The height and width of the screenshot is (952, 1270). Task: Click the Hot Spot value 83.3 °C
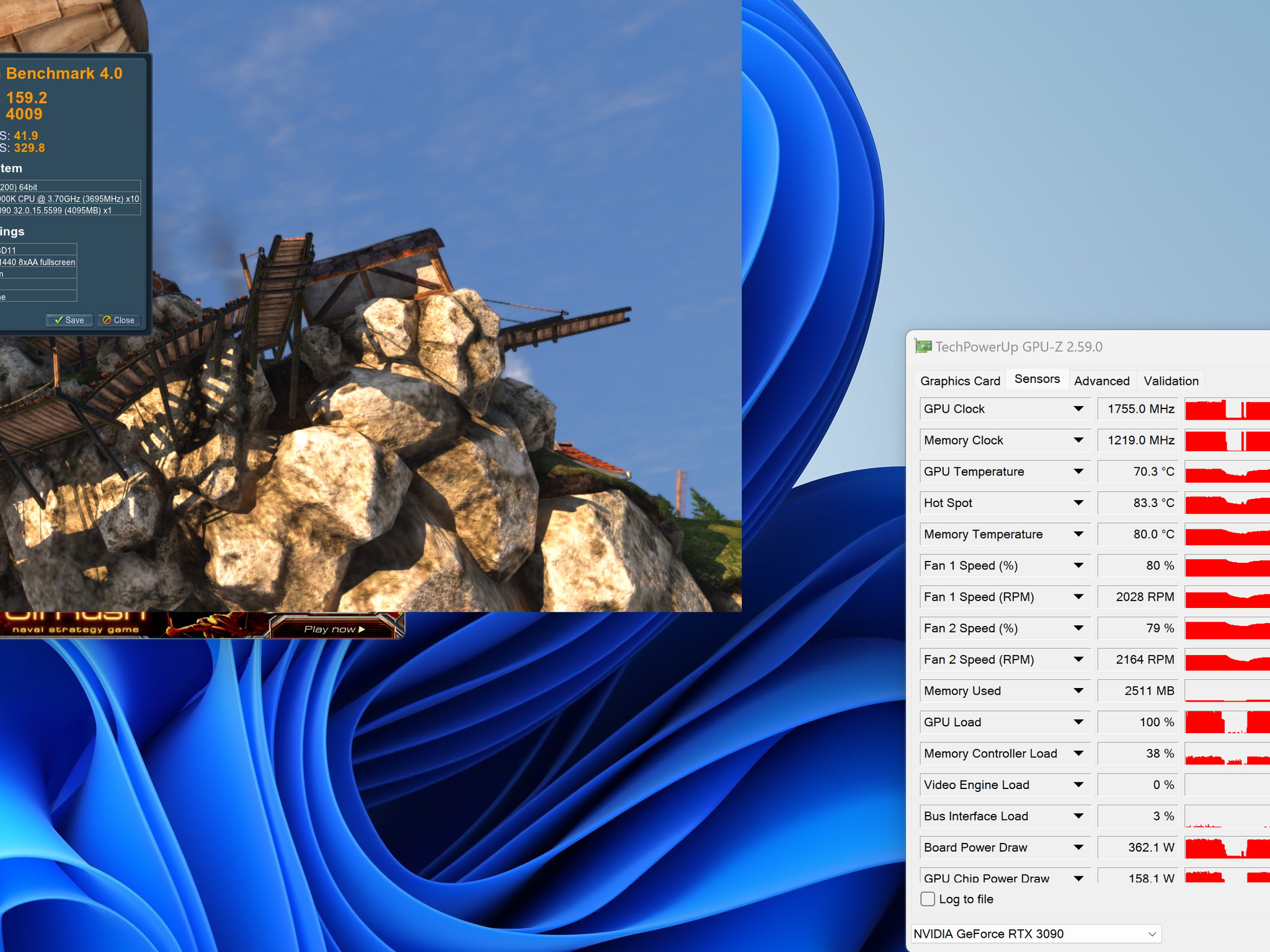(x=1139, y=503)
